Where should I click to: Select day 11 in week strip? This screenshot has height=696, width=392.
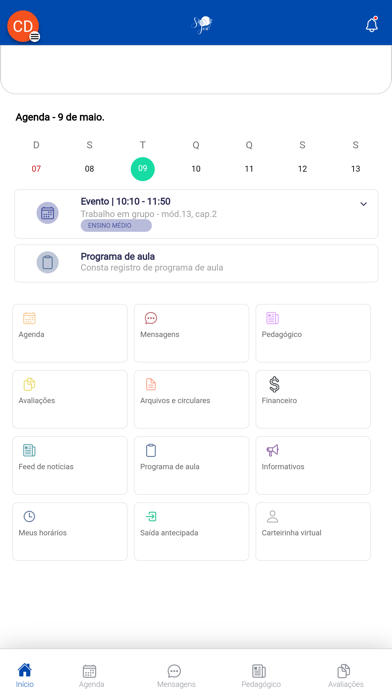(249, 169)
